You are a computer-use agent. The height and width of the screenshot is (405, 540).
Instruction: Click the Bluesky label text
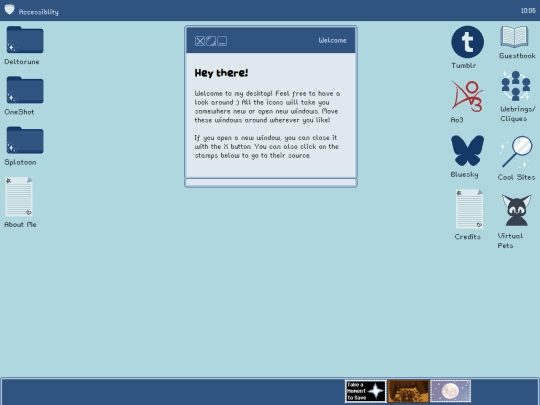click(x=464, y=175)
